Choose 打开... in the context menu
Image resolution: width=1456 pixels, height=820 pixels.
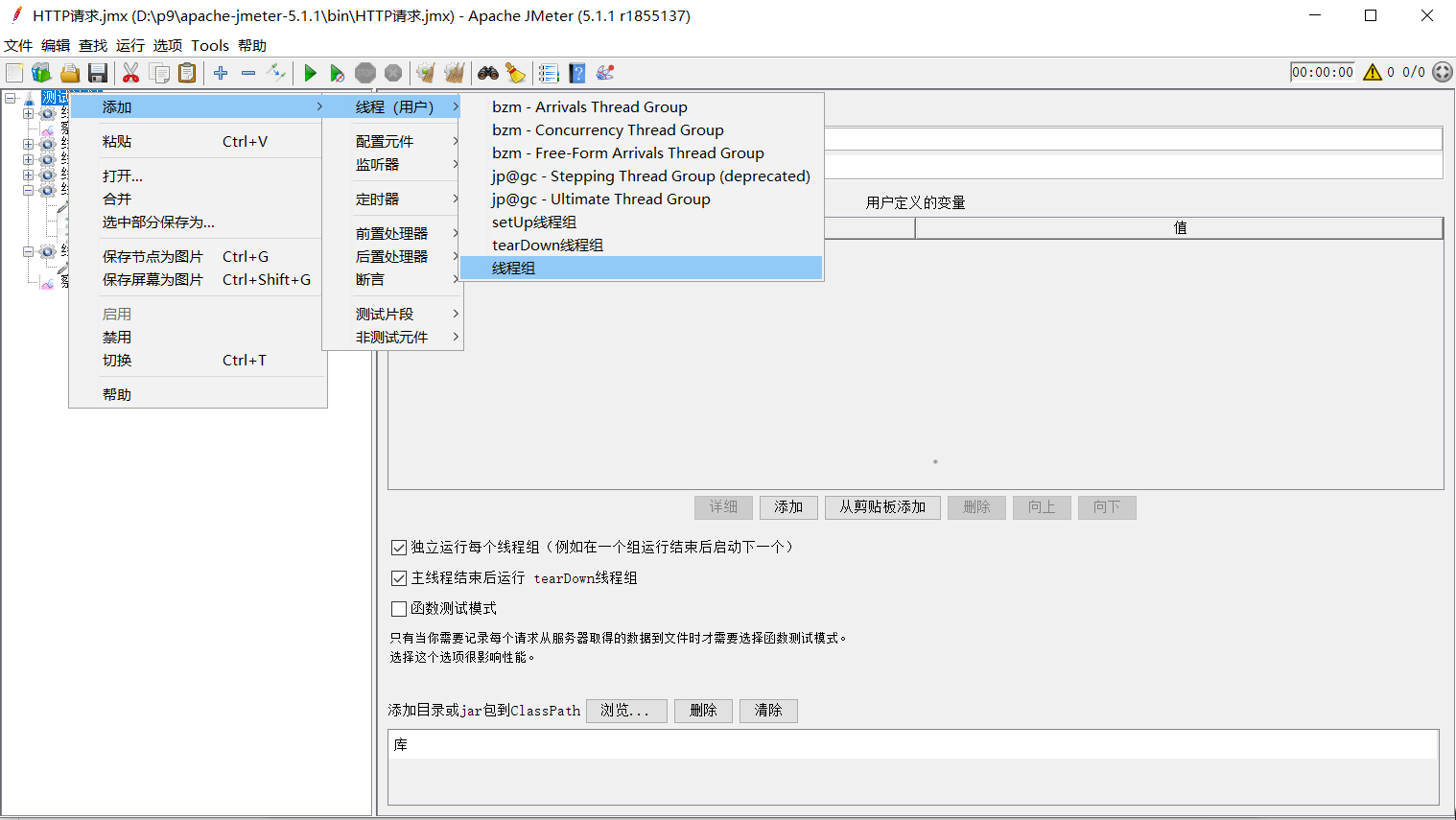point(198,176)
